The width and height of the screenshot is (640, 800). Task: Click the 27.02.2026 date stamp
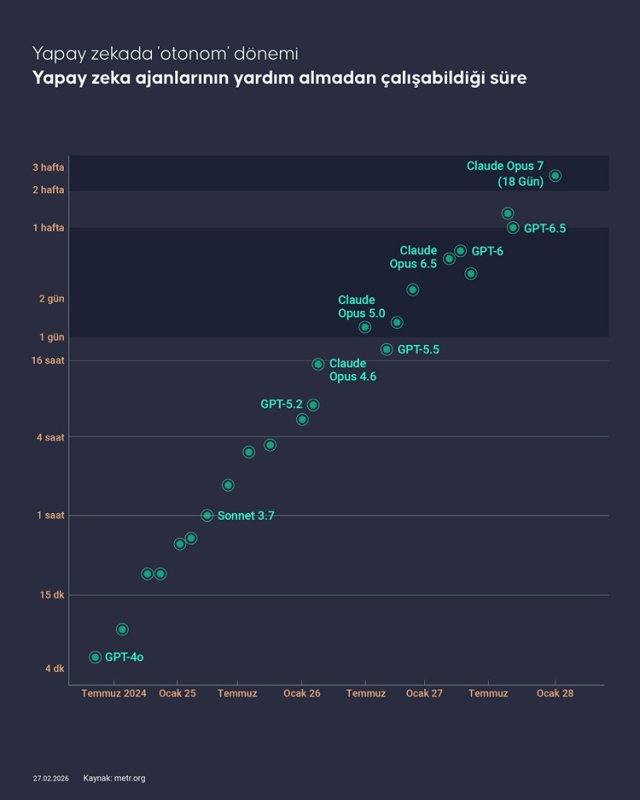pyautogui.click(x=50, y=778)
